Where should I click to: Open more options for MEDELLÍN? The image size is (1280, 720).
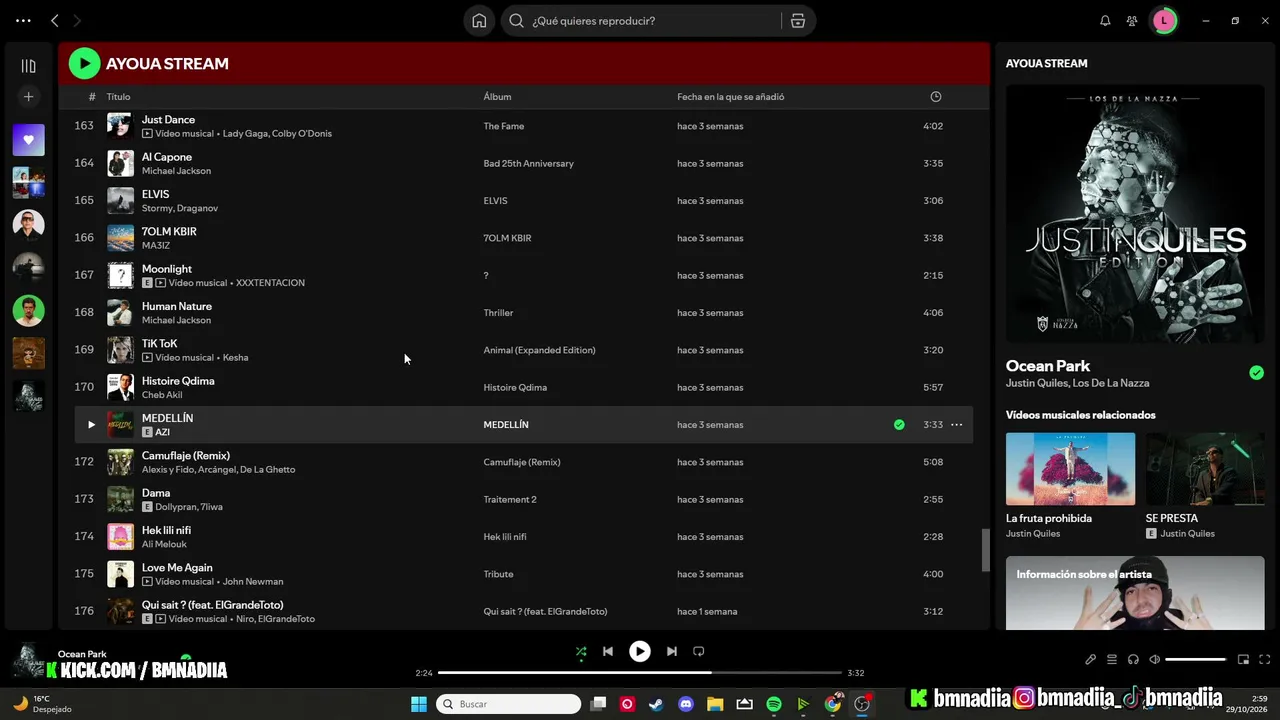click(957, 425)
